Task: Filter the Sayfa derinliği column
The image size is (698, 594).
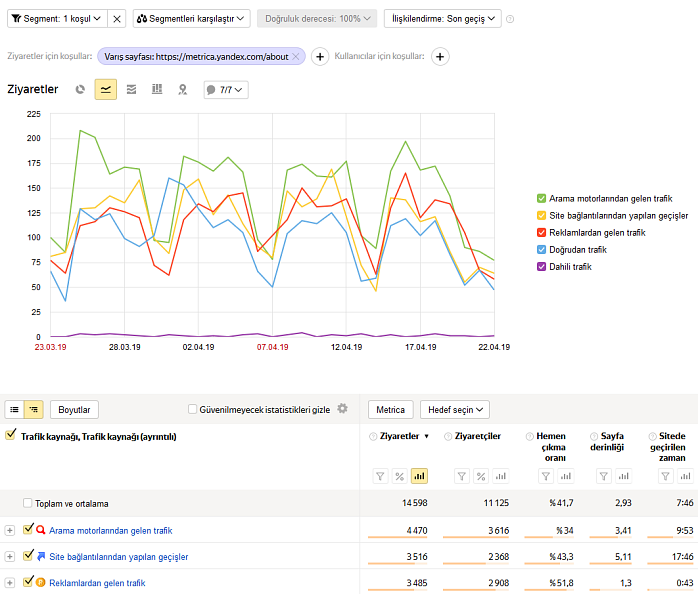Action: tap(604, 476)
